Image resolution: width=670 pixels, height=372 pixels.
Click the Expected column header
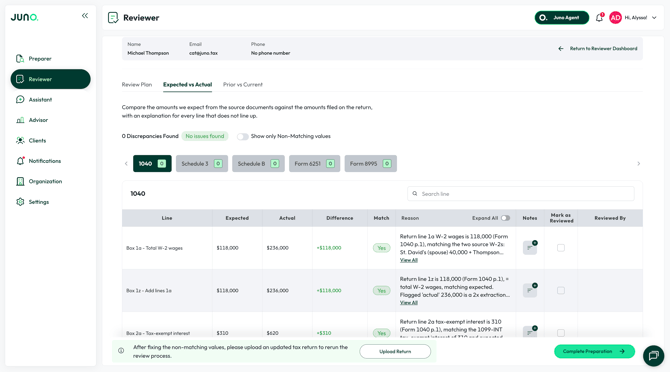click(x=237, y=218)
